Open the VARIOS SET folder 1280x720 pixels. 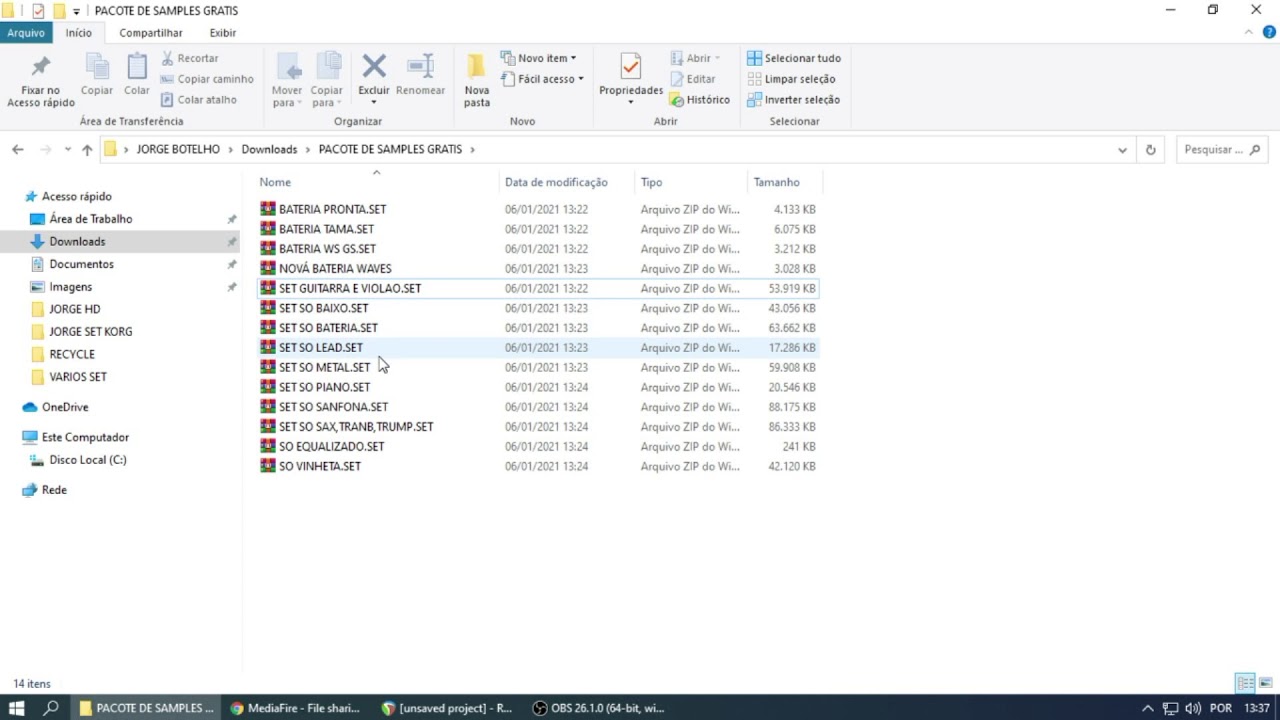78,377
